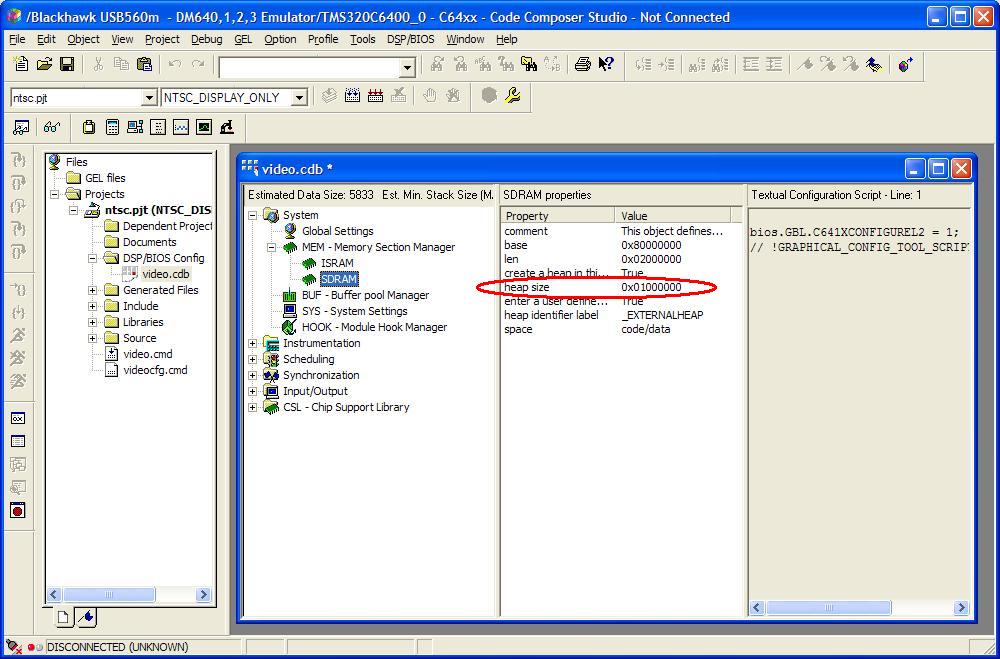
Task: Open the empty find text combo box arrow
Action: click(408, 68)
